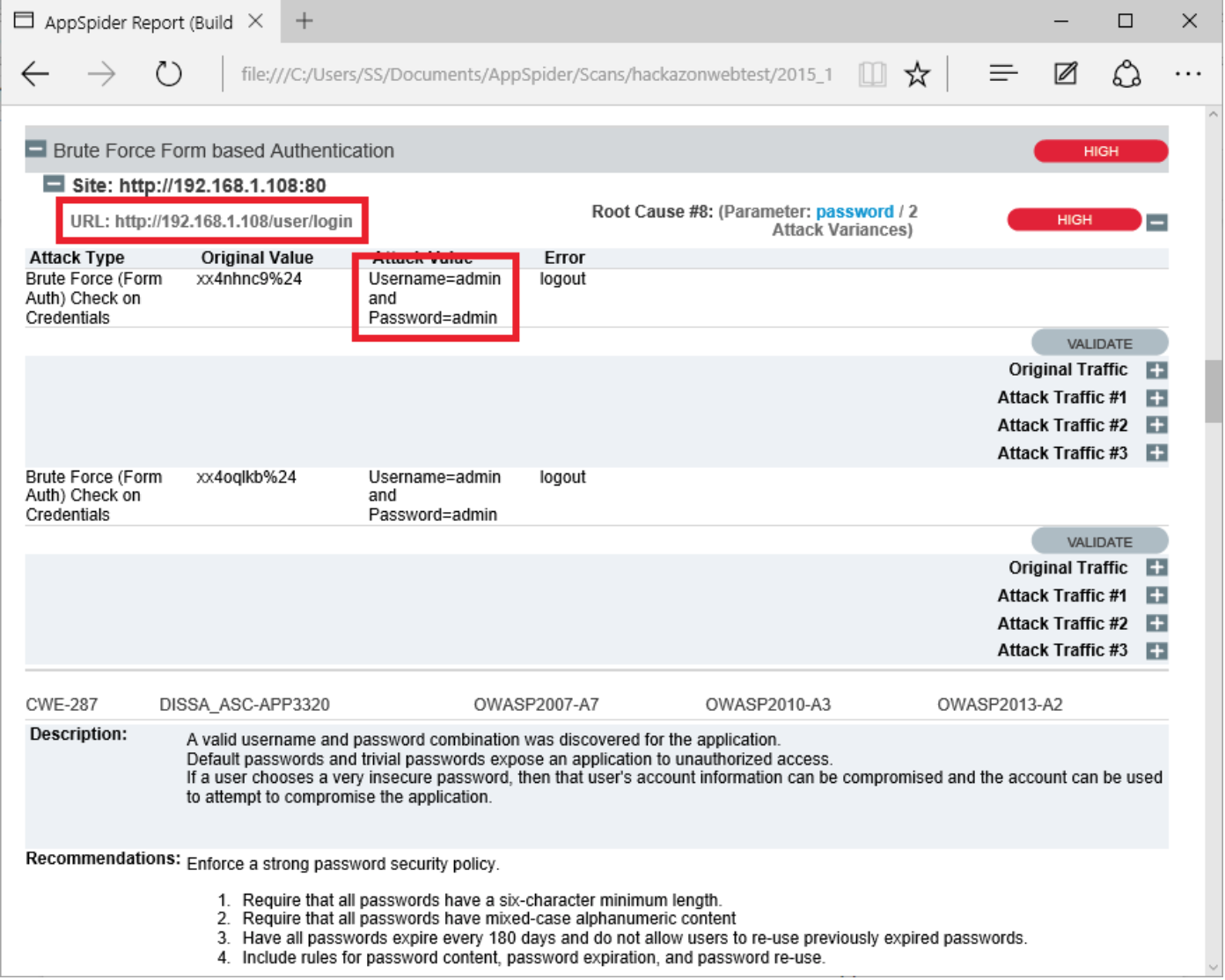Add page to favorites star

pyautogui.click(x=917, y=74)
